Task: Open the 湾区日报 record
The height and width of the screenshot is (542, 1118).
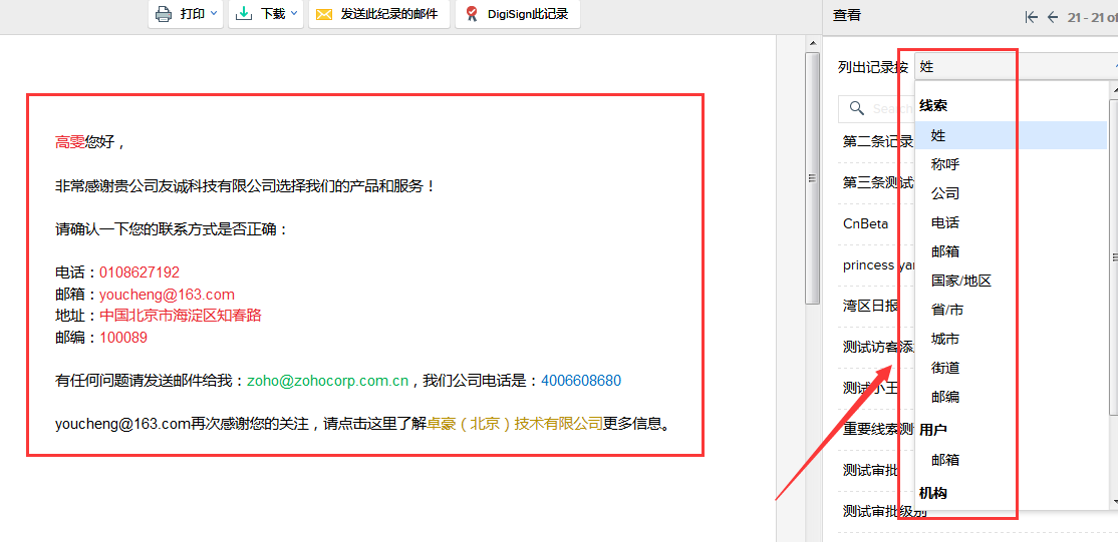Action: [x=871, y=307]
